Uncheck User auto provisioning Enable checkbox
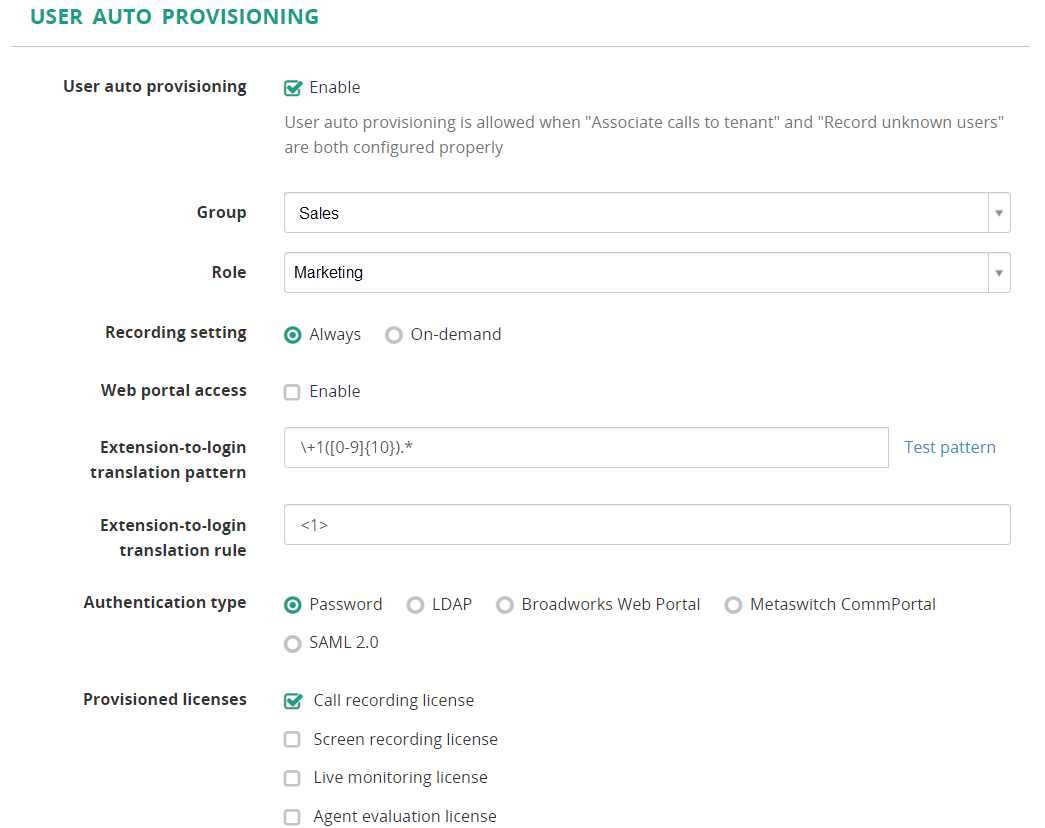Viewport: 1045px width, 828px height. click(x=293, y=88)
